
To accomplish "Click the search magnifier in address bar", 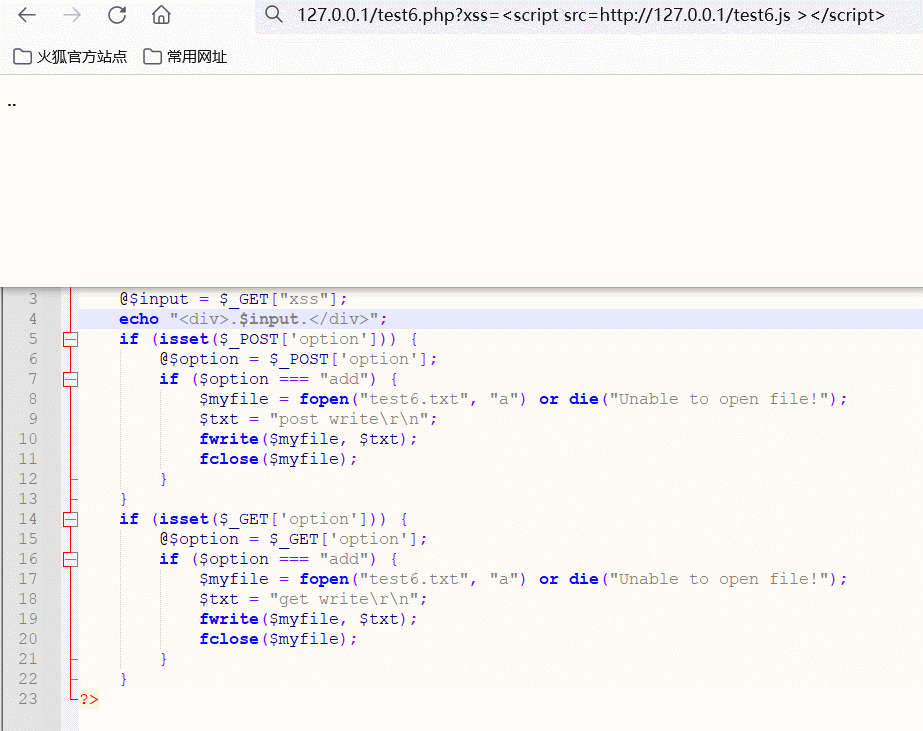I will (274, 14).
